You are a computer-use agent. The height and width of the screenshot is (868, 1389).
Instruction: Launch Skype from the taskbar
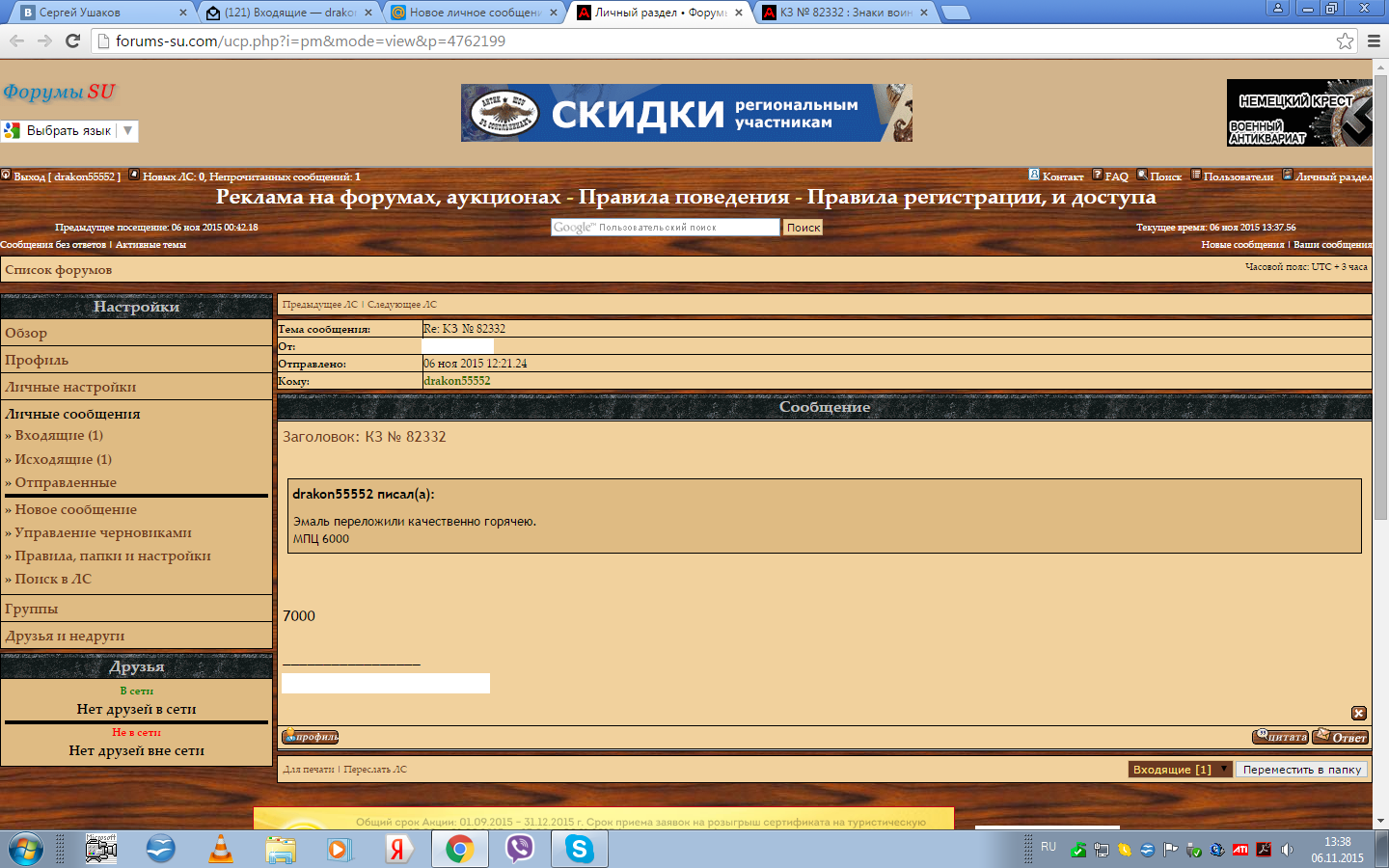click(579, 849)
